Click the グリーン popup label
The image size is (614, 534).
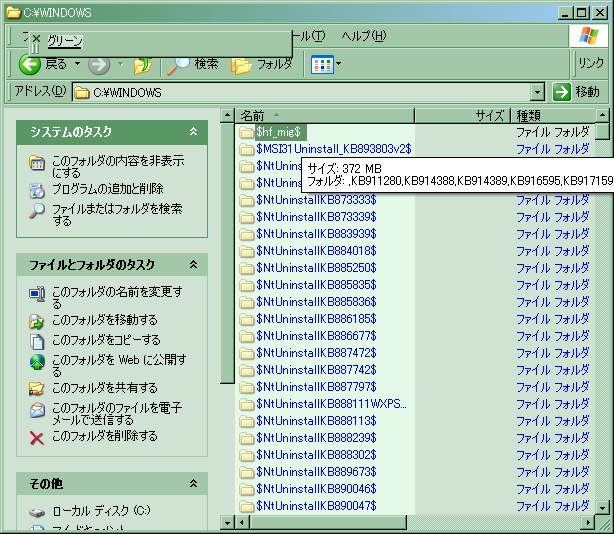[x=65, y=41]
